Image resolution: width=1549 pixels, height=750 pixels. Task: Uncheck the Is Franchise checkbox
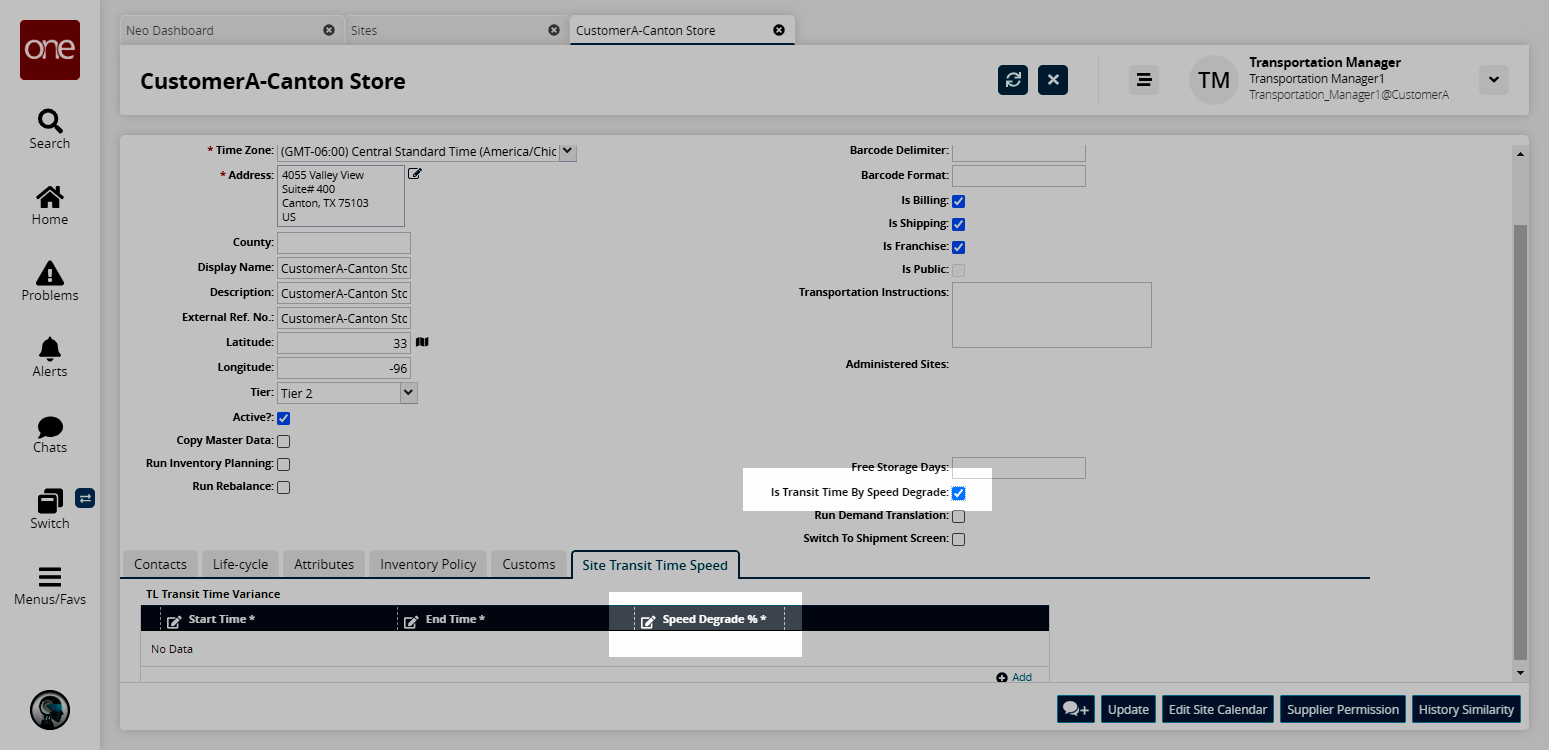(959, 247)
